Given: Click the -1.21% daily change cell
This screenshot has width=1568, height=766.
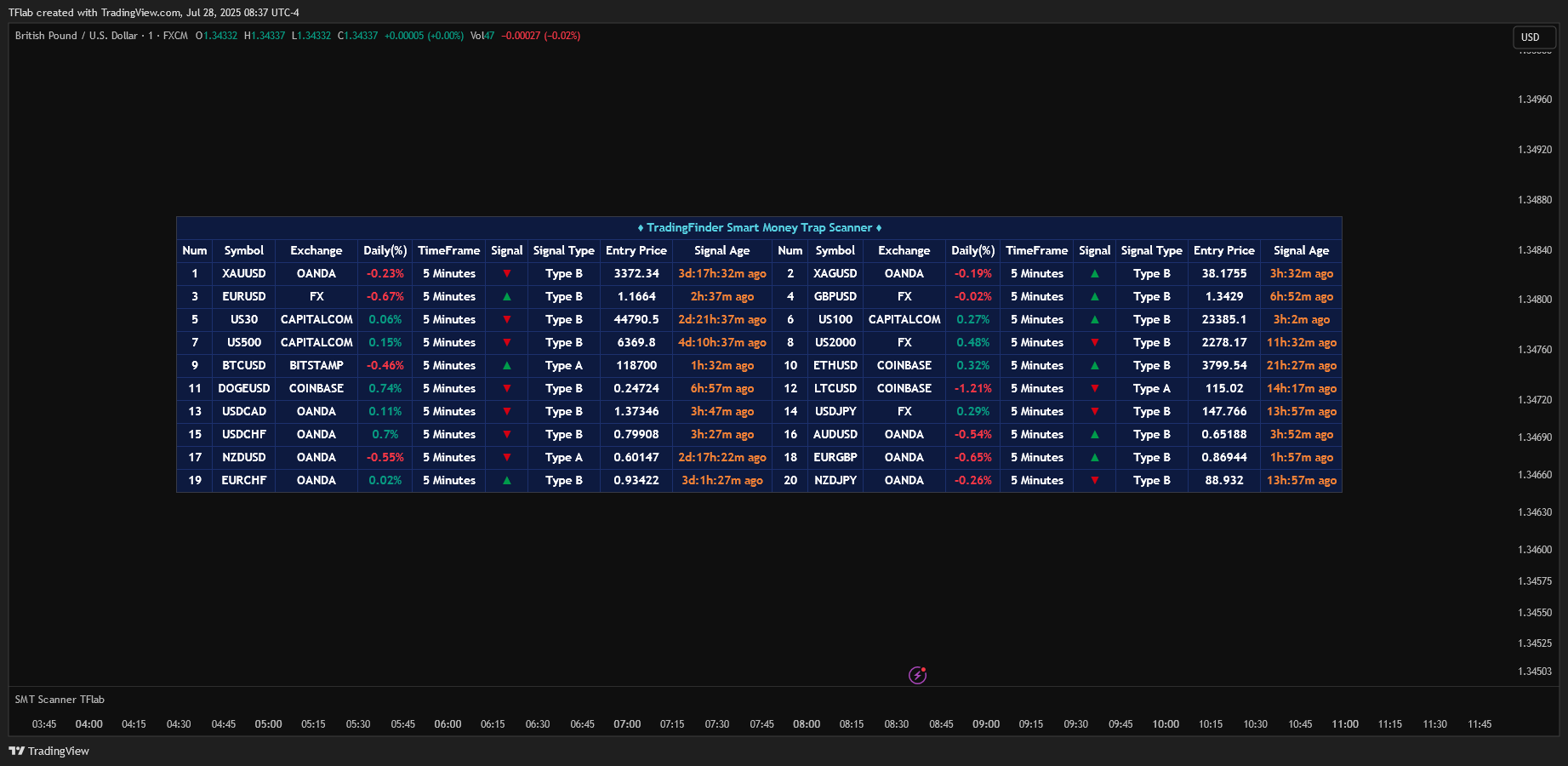Looking at the screenshot, I should tap(973, 388).
